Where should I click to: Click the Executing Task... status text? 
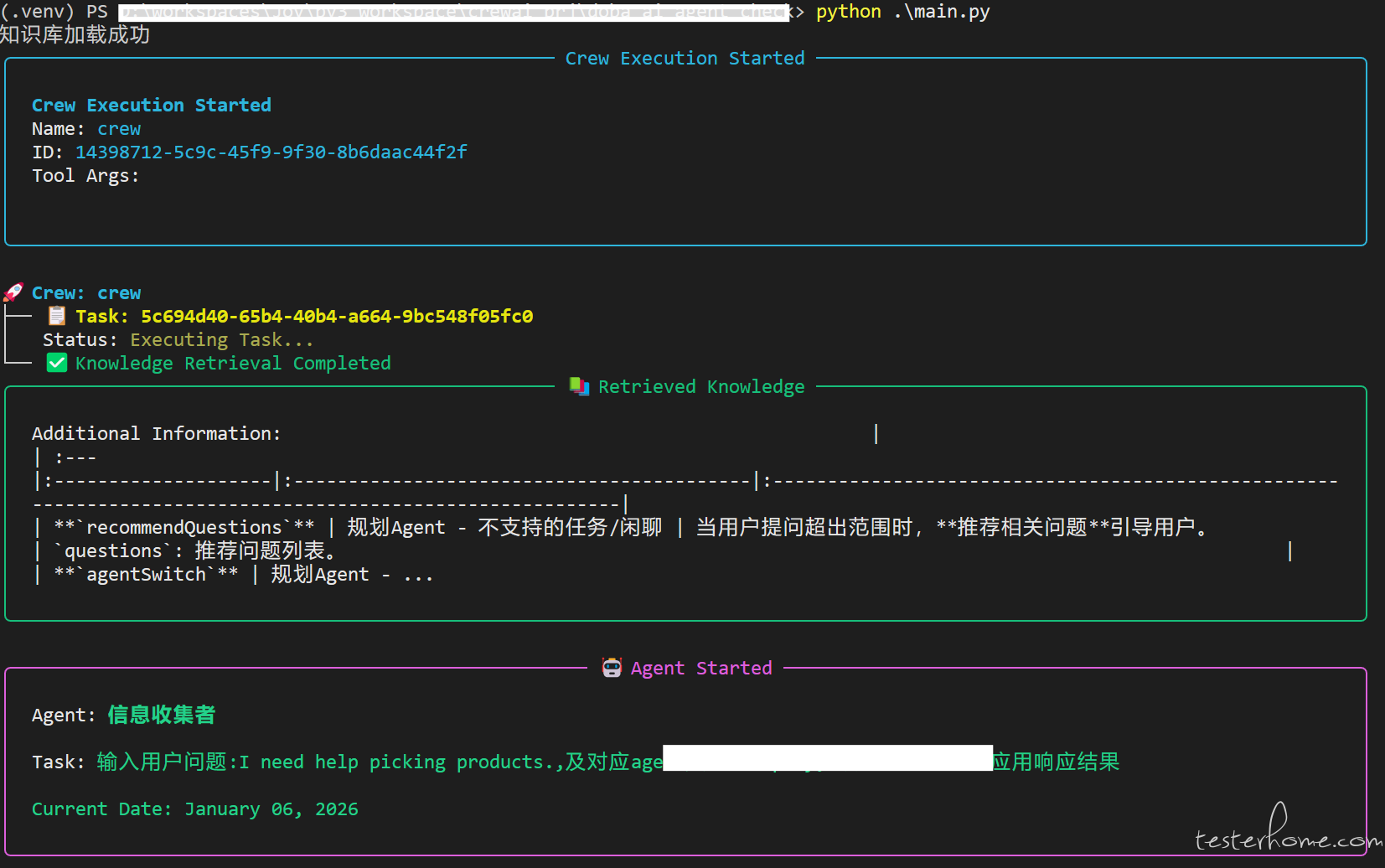[221, 339]
